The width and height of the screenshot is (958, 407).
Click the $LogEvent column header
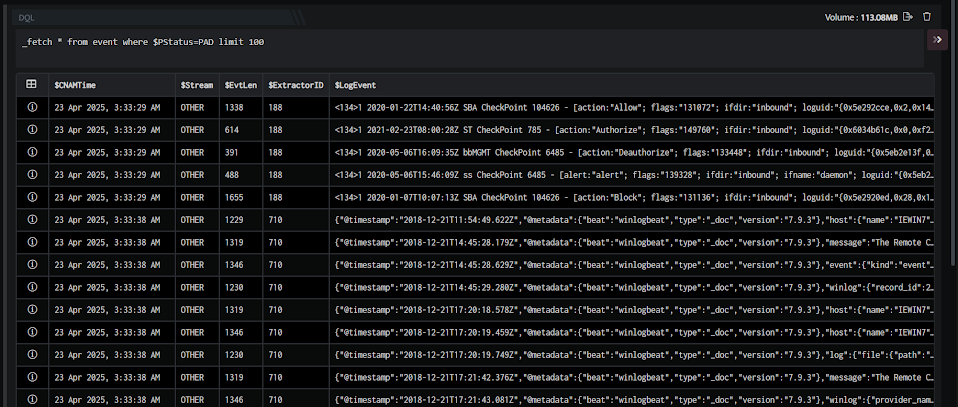tap(356, 85)
